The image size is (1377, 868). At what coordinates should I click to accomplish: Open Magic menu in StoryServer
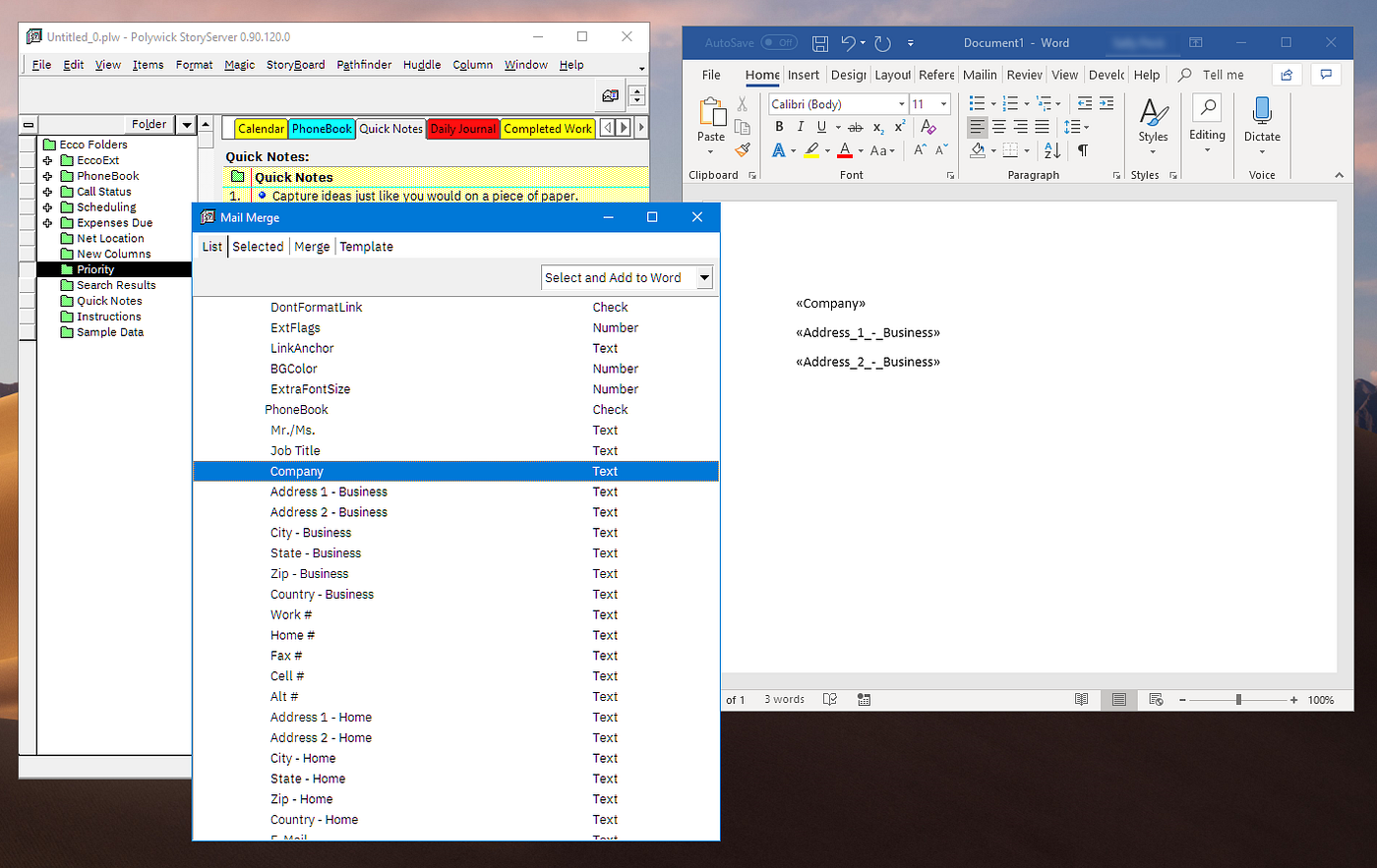pos(239,65)
